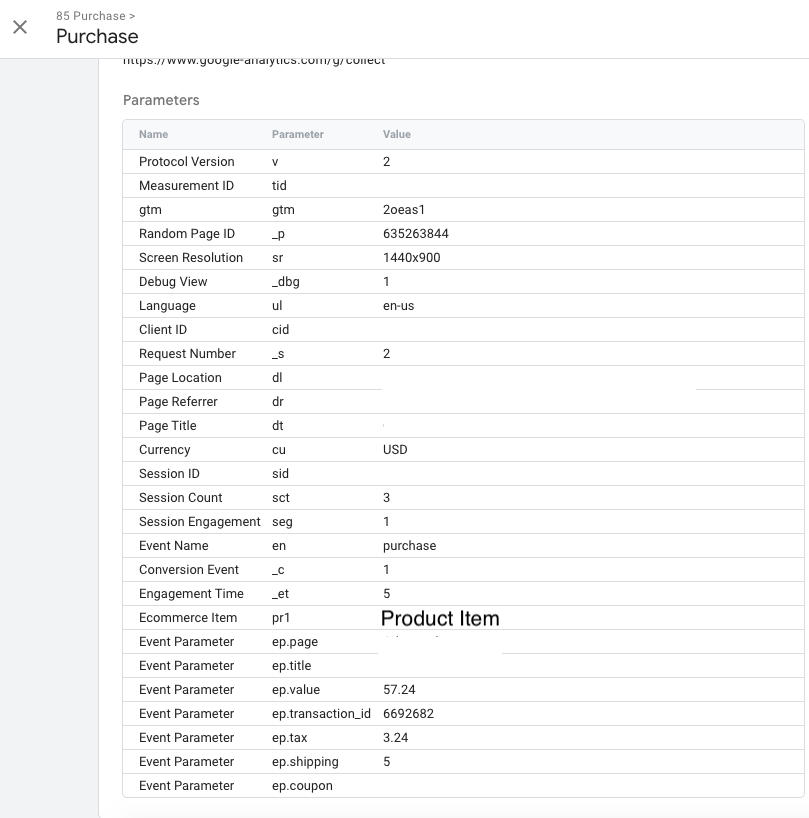Select the Protocol Version row
809x818 pixels.
click(186, 162)
